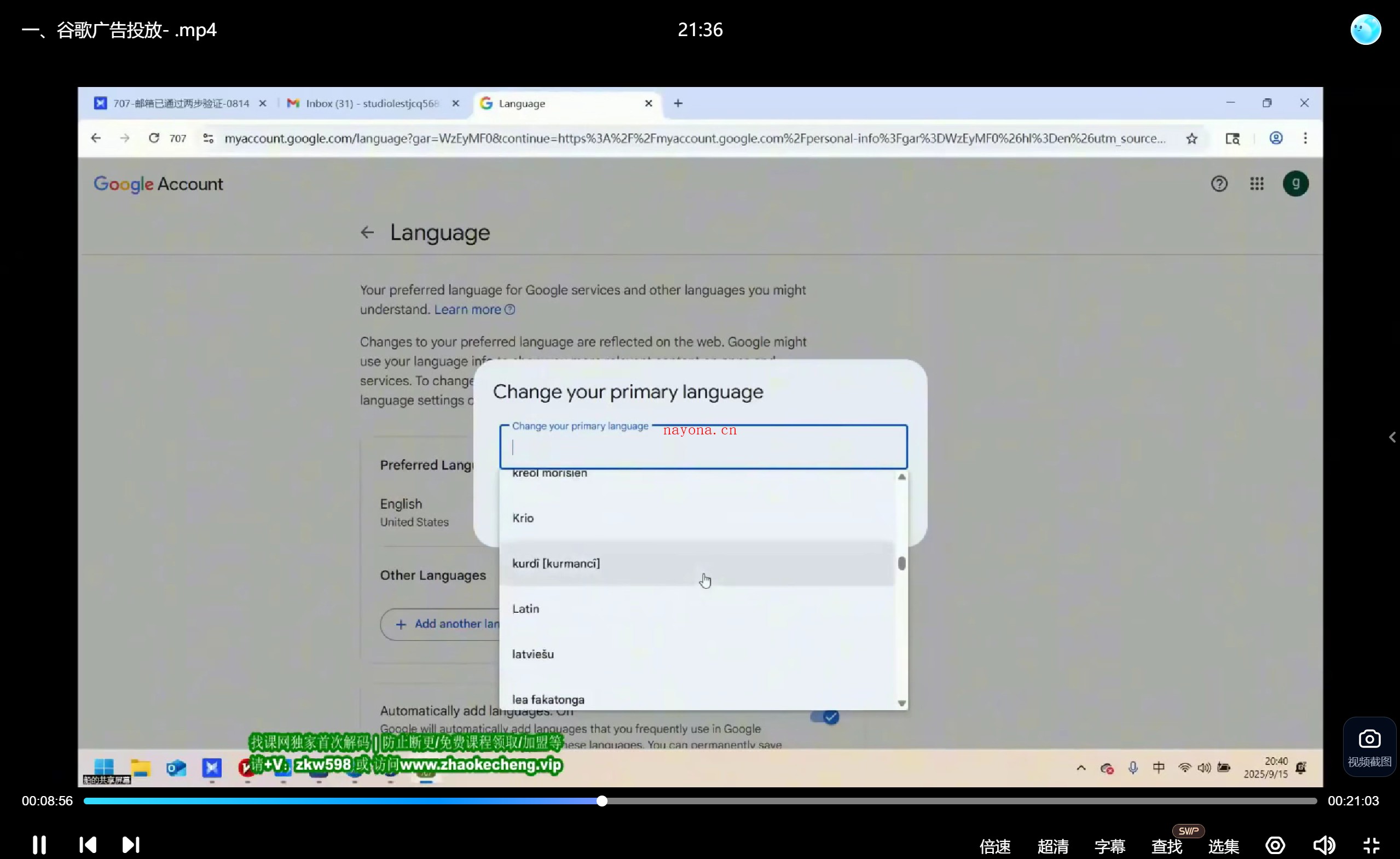Select Latin from the language list
Viewport: 1400px width, 859px height.
pyautogui.click(x=698, y=608)
